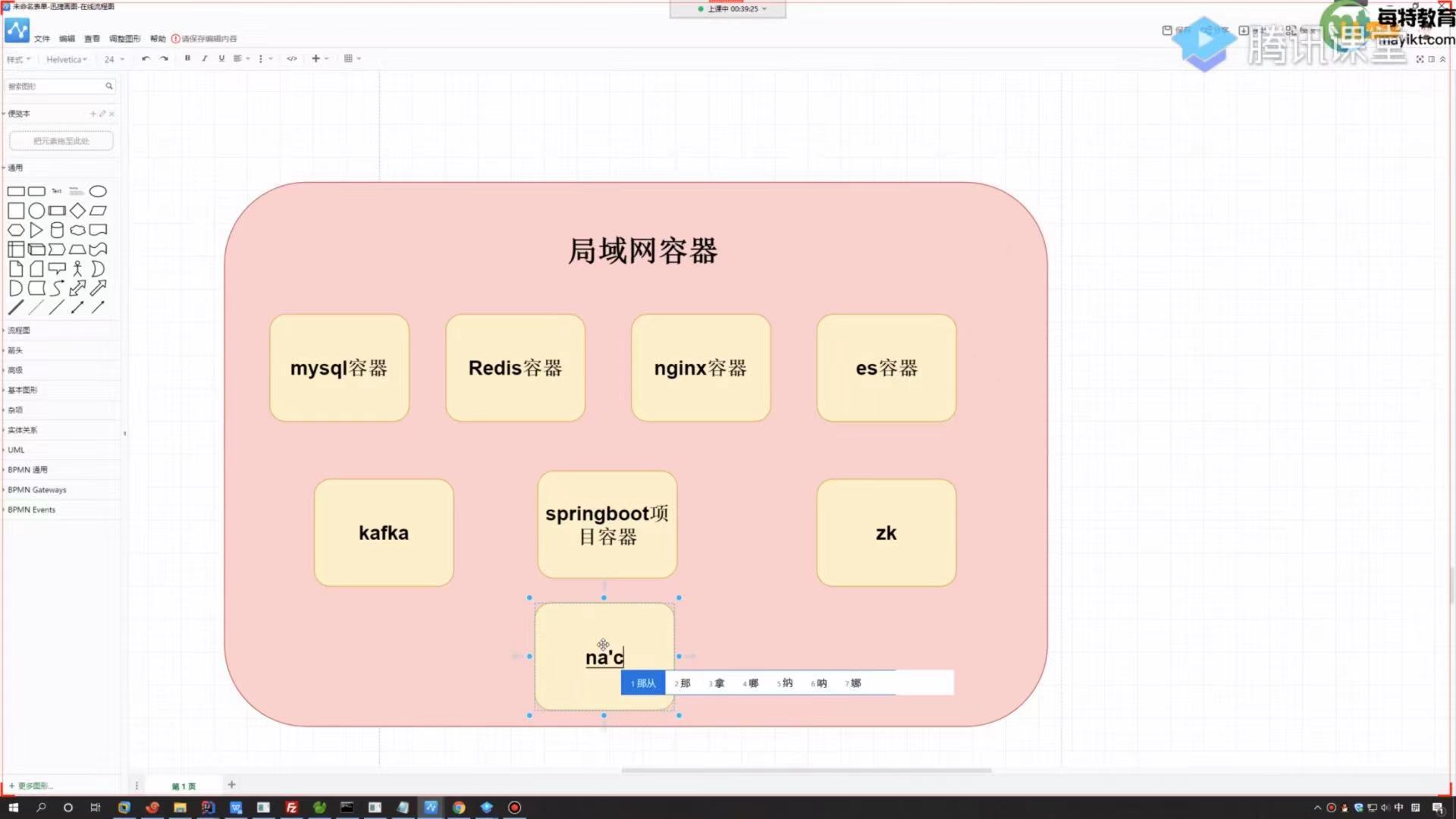Open the font size 24 dropdown

pyautogui.click(x=114, y=59)
